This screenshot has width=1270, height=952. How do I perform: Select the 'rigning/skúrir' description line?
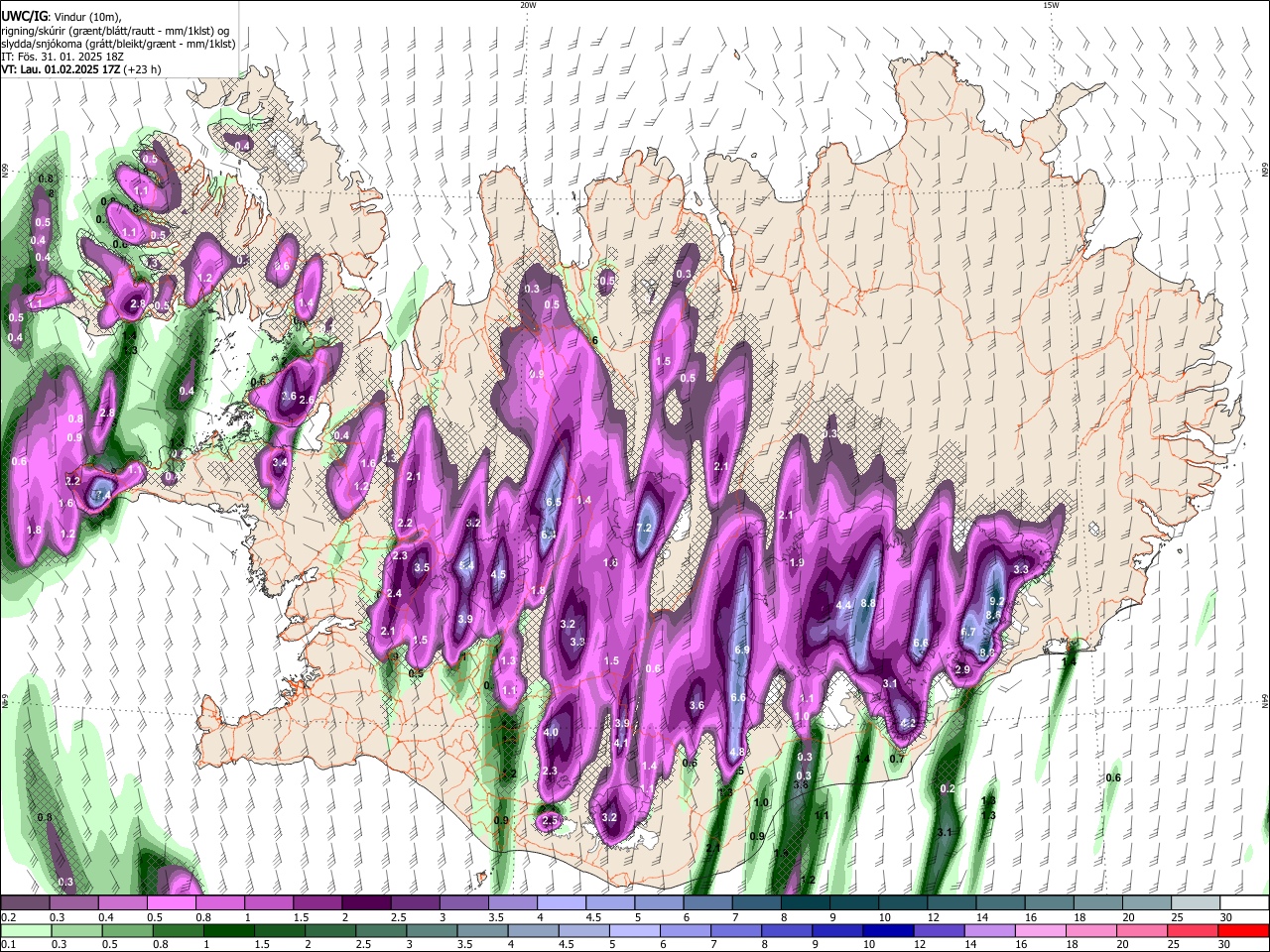click(115, 31)
